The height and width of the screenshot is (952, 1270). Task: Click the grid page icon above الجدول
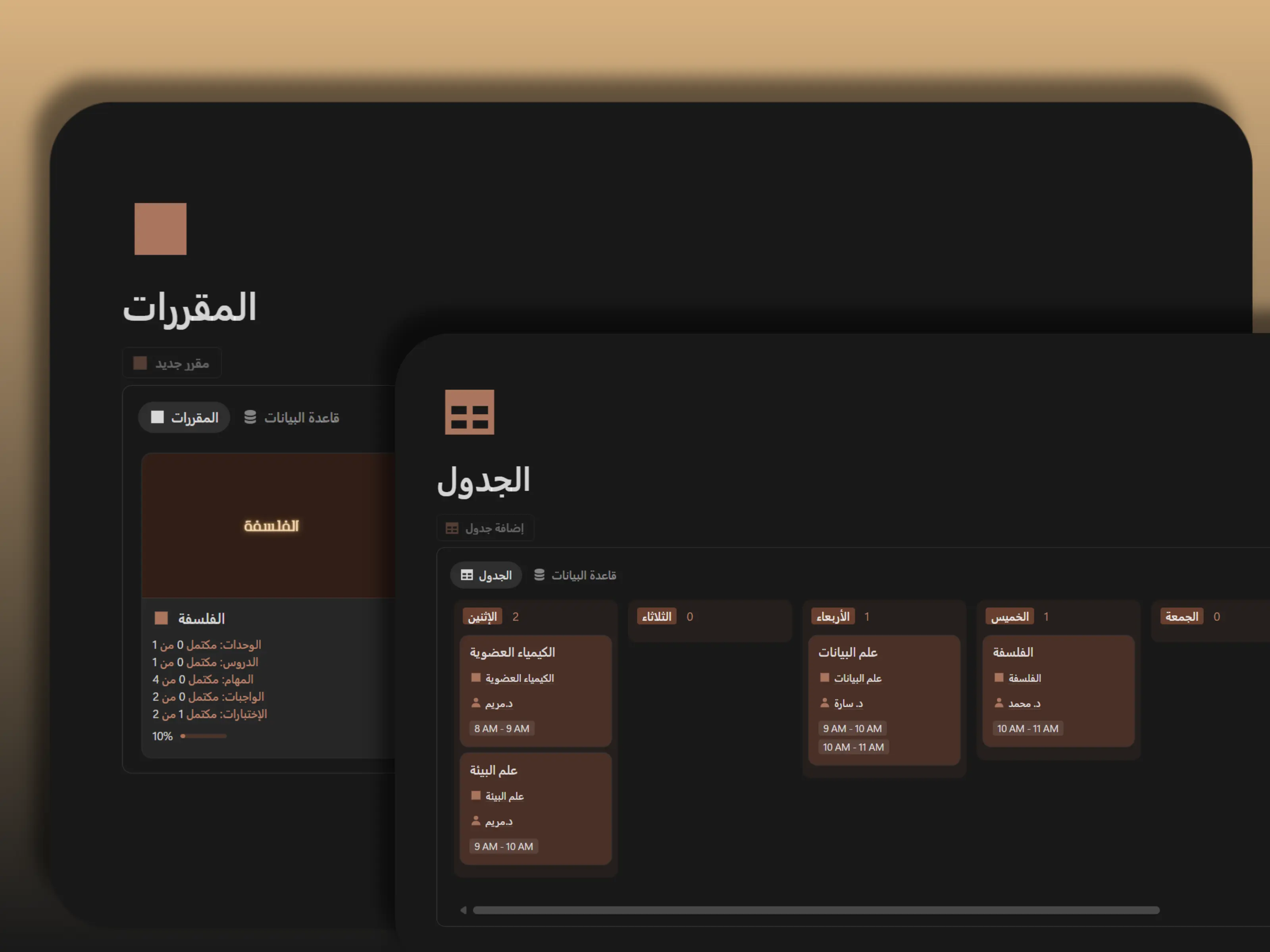click(x=470, y=412)
